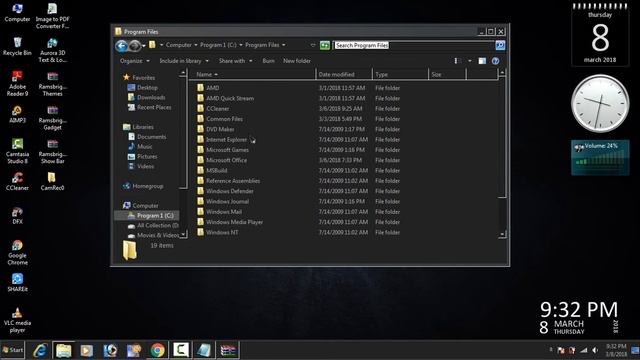Sort by the Size column header
This screenshot has width=640, height=360.
pos(447,74)
